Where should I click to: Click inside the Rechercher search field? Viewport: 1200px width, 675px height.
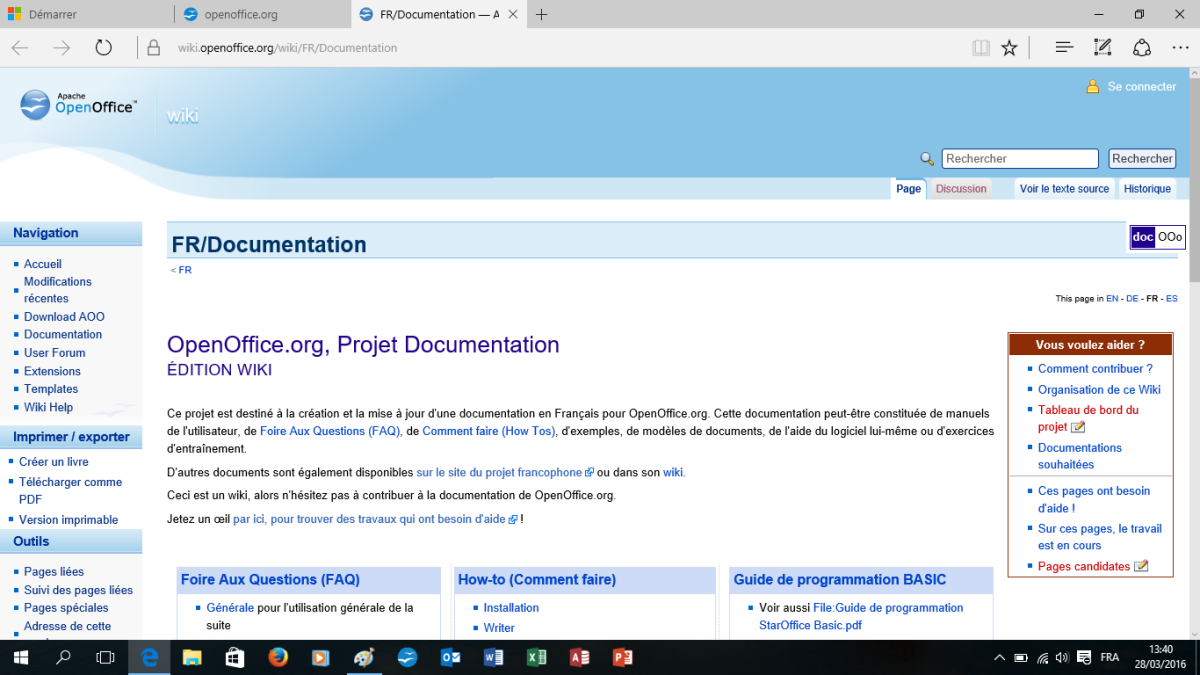[1020, 158]
